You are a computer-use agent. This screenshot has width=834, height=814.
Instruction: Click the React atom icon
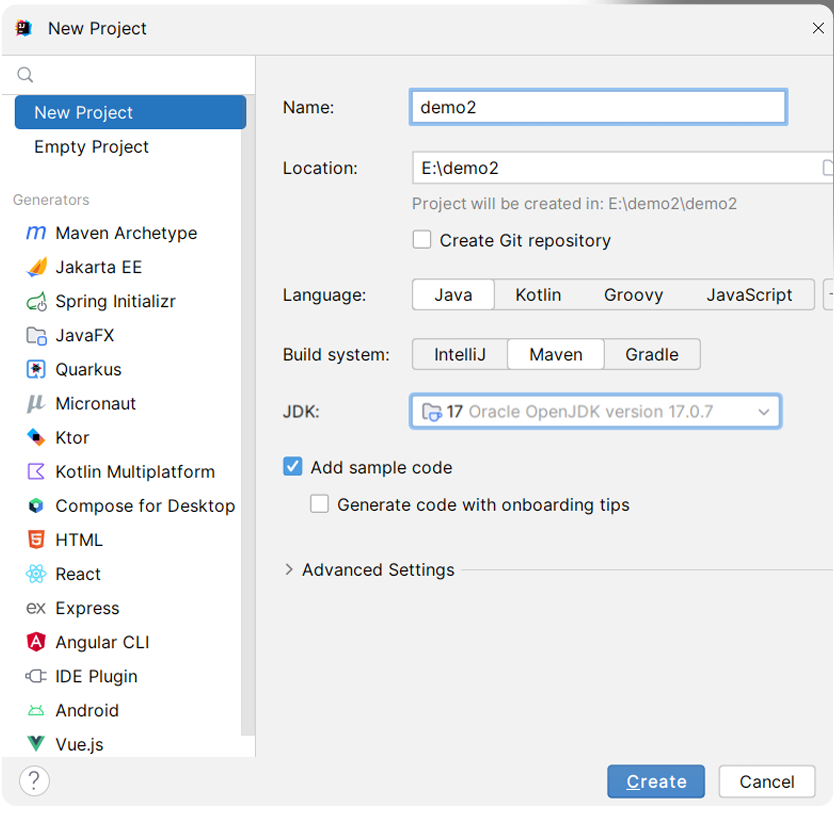[x=36, y=574]
